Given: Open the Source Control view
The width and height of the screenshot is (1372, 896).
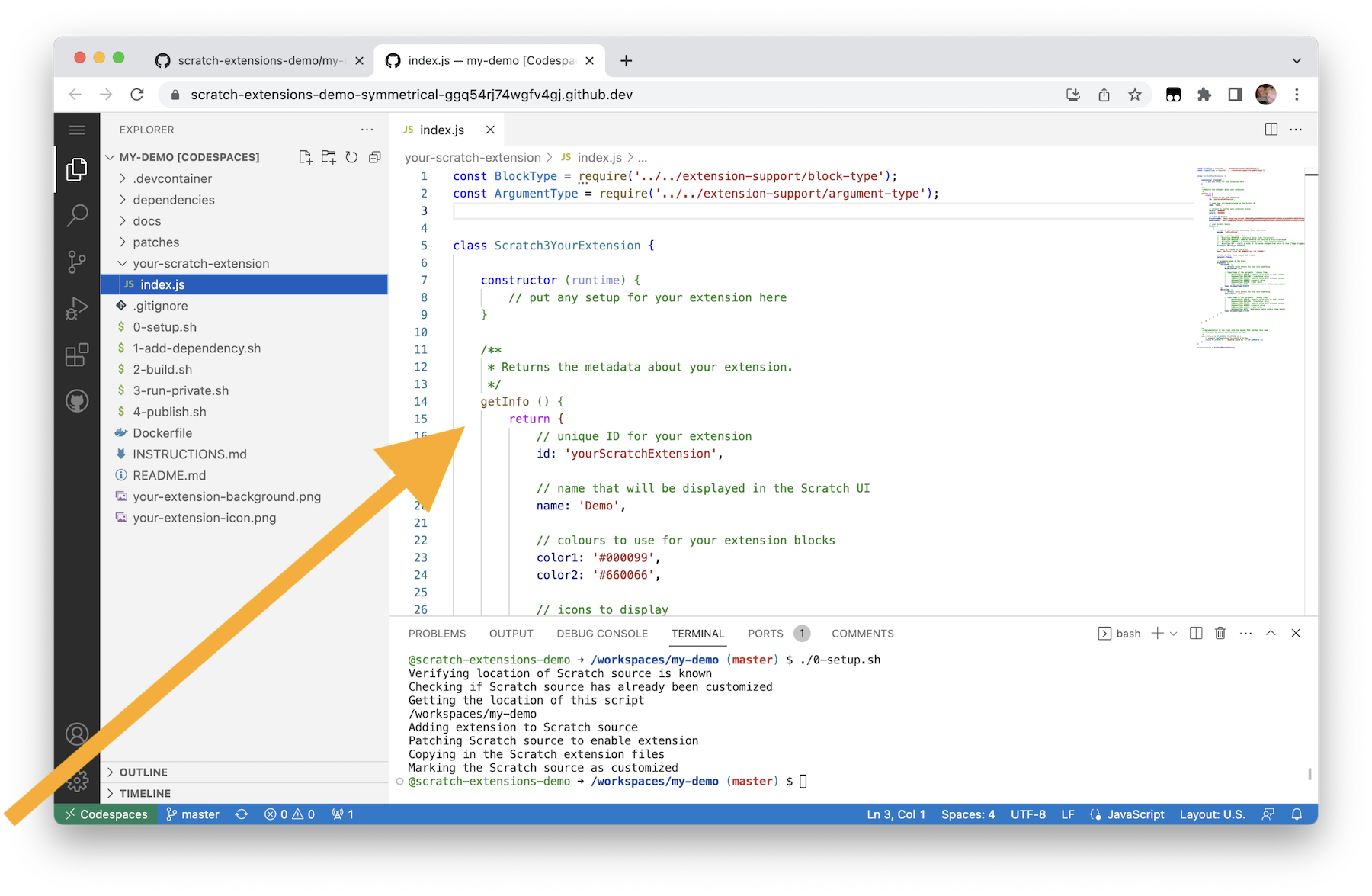Looking at the screenshot, I should pyautogui.click(x=76, y=262).
